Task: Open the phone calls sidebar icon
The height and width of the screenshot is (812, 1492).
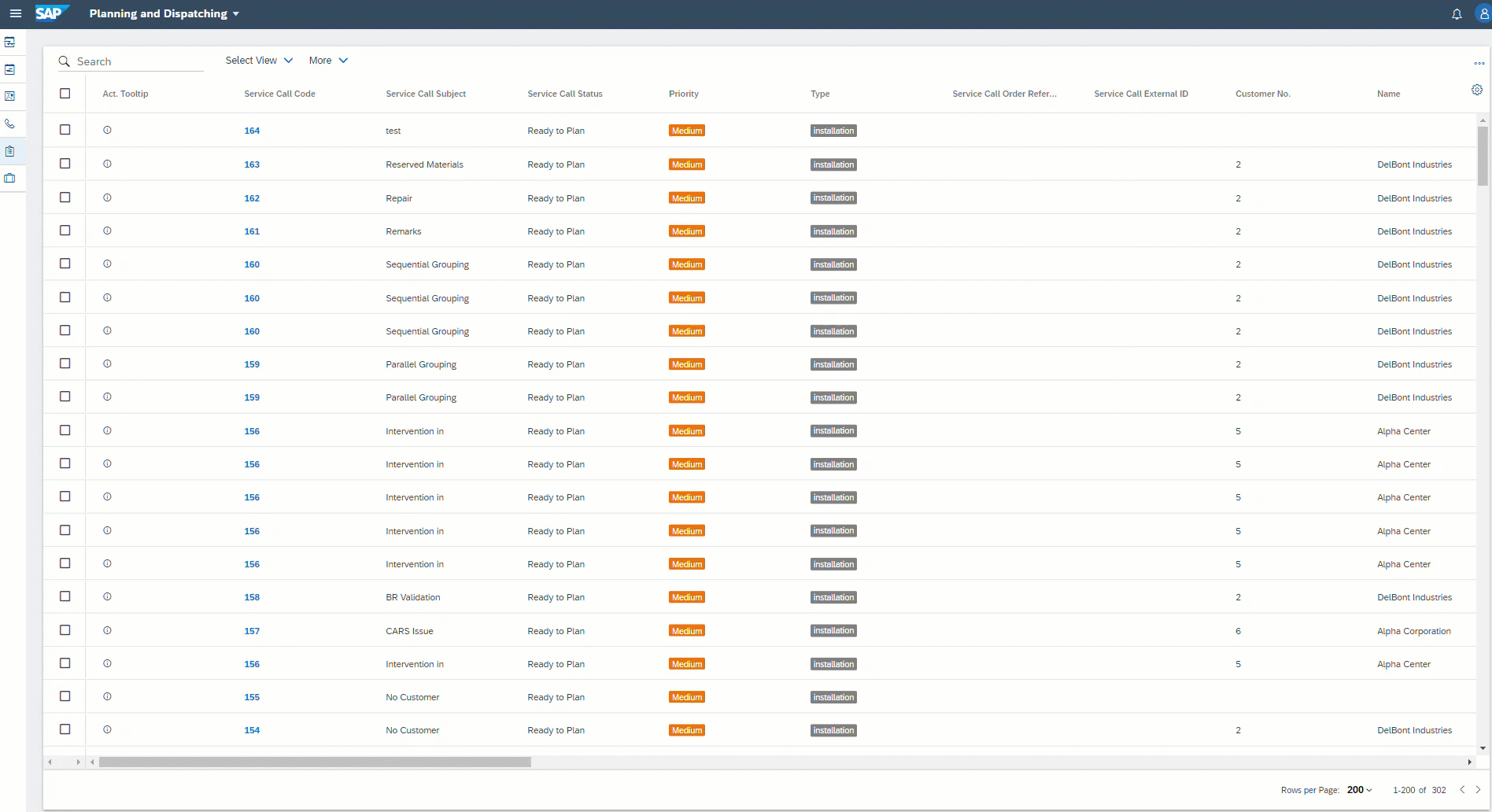Action: point(10,124)
